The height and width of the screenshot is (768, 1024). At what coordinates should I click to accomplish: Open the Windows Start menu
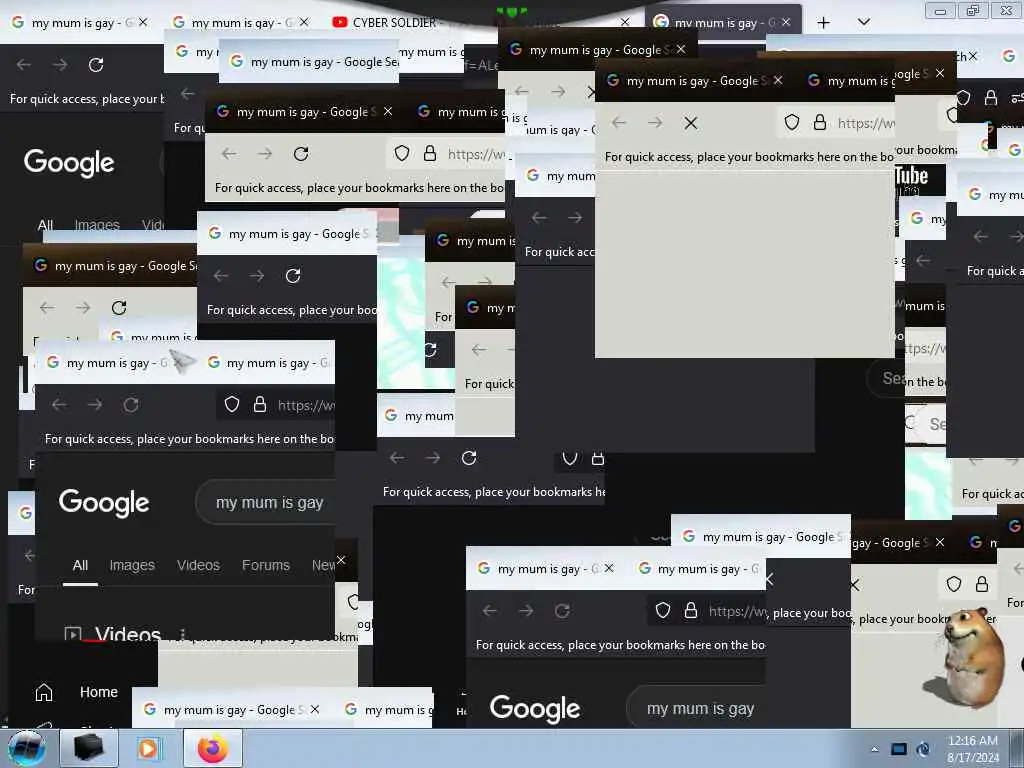point(27,748)
